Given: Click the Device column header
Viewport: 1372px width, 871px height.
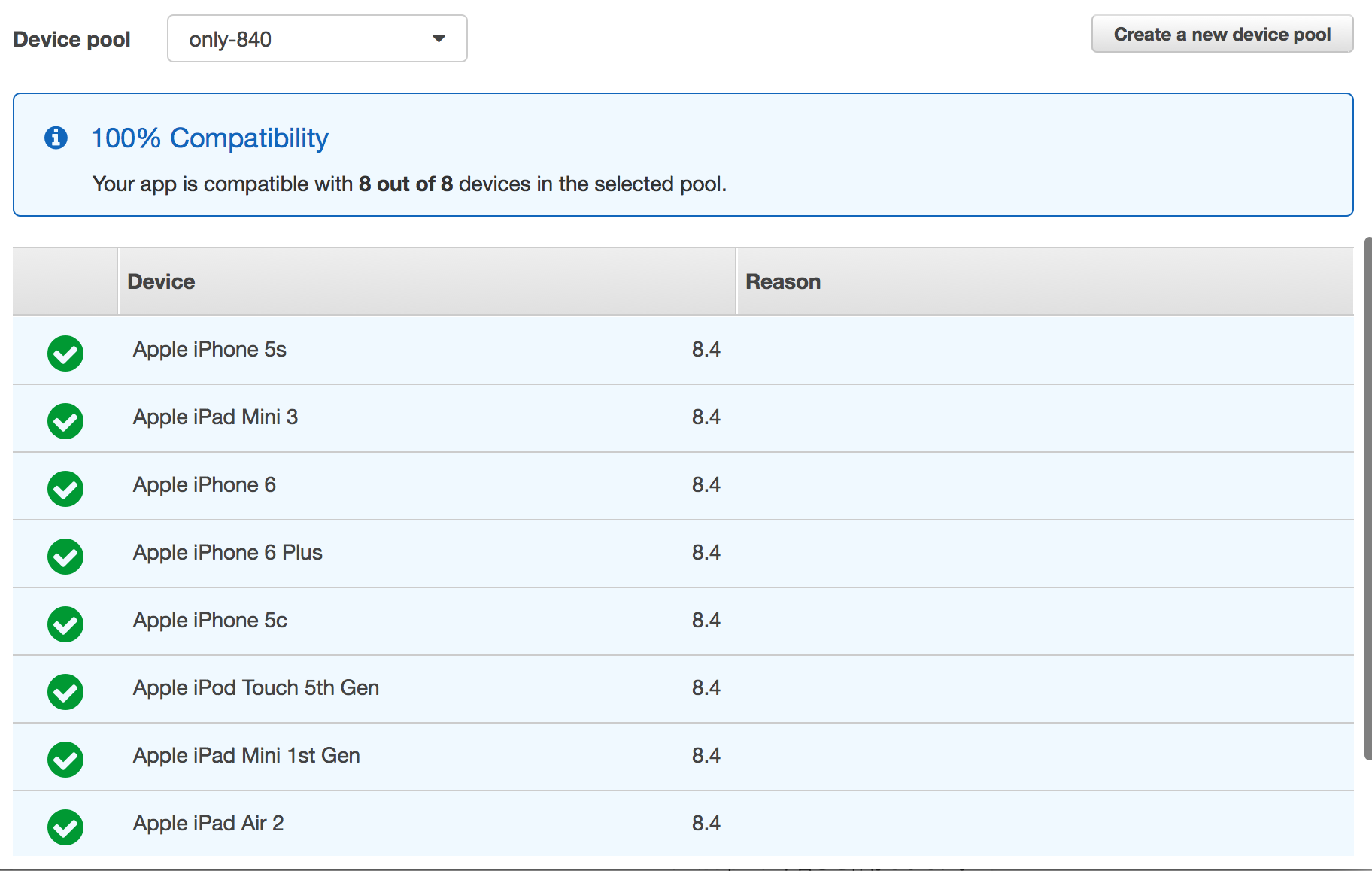Looking at the screenshot, I should coord(161,281).
